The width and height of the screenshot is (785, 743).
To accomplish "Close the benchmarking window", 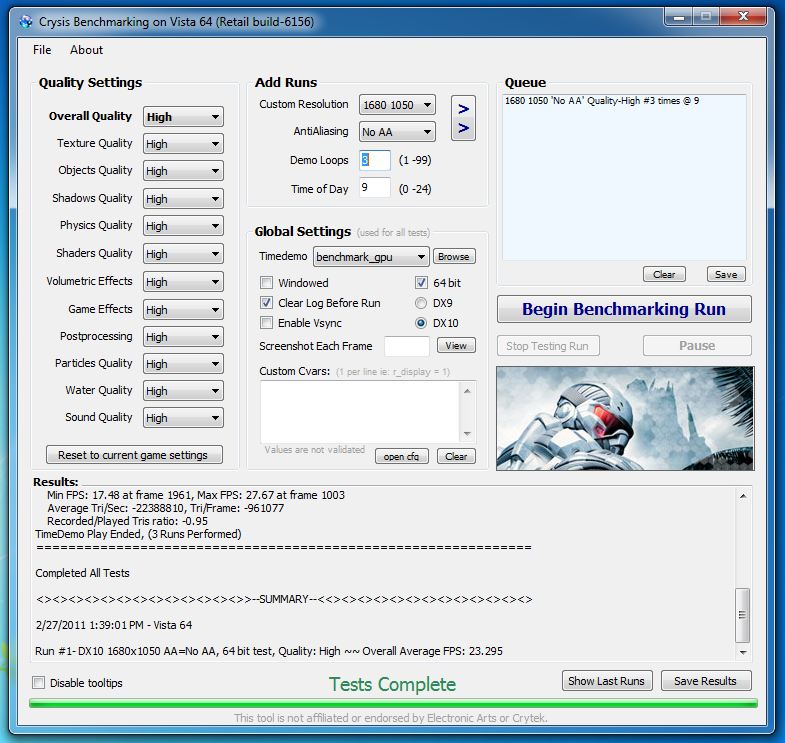I will pyautogui.click(x=743, y=17).
